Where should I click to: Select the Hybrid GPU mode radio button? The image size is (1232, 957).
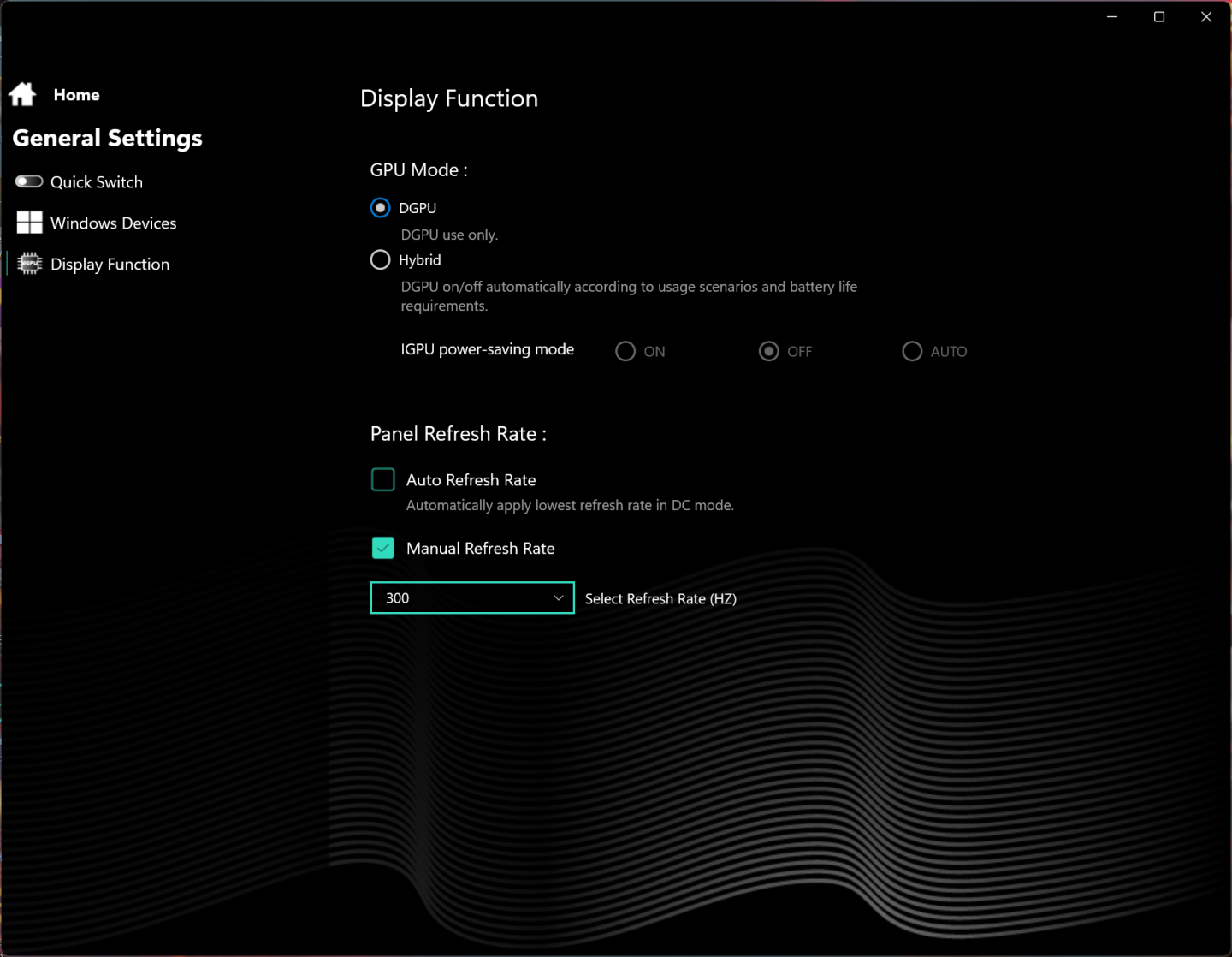(x=381, y=260)
